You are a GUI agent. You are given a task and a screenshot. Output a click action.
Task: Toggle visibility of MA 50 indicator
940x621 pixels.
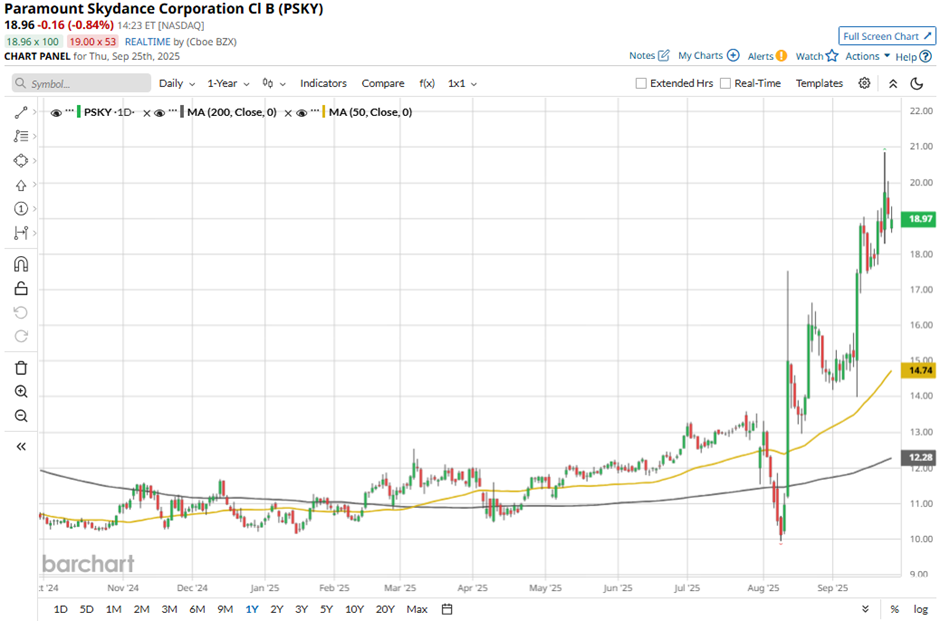click(302, 112)
